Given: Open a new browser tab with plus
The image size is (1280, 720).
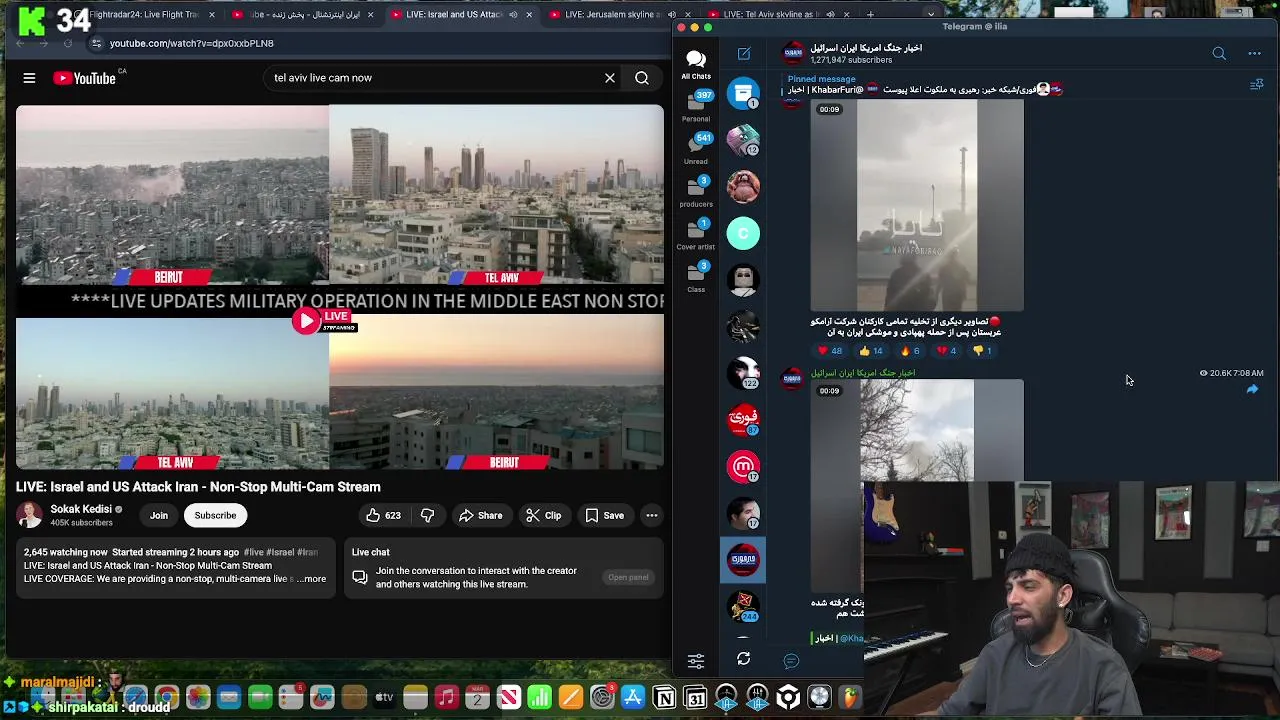Looking at the screenshot, I should tap(870, 15).
